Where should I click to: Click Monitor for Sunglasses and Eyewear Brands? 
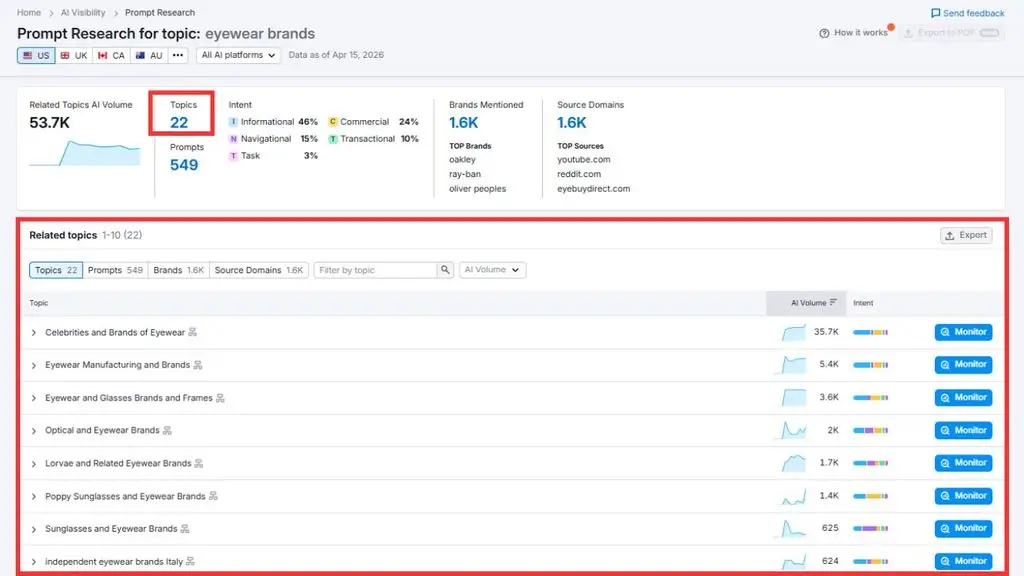tap(963, 528)
